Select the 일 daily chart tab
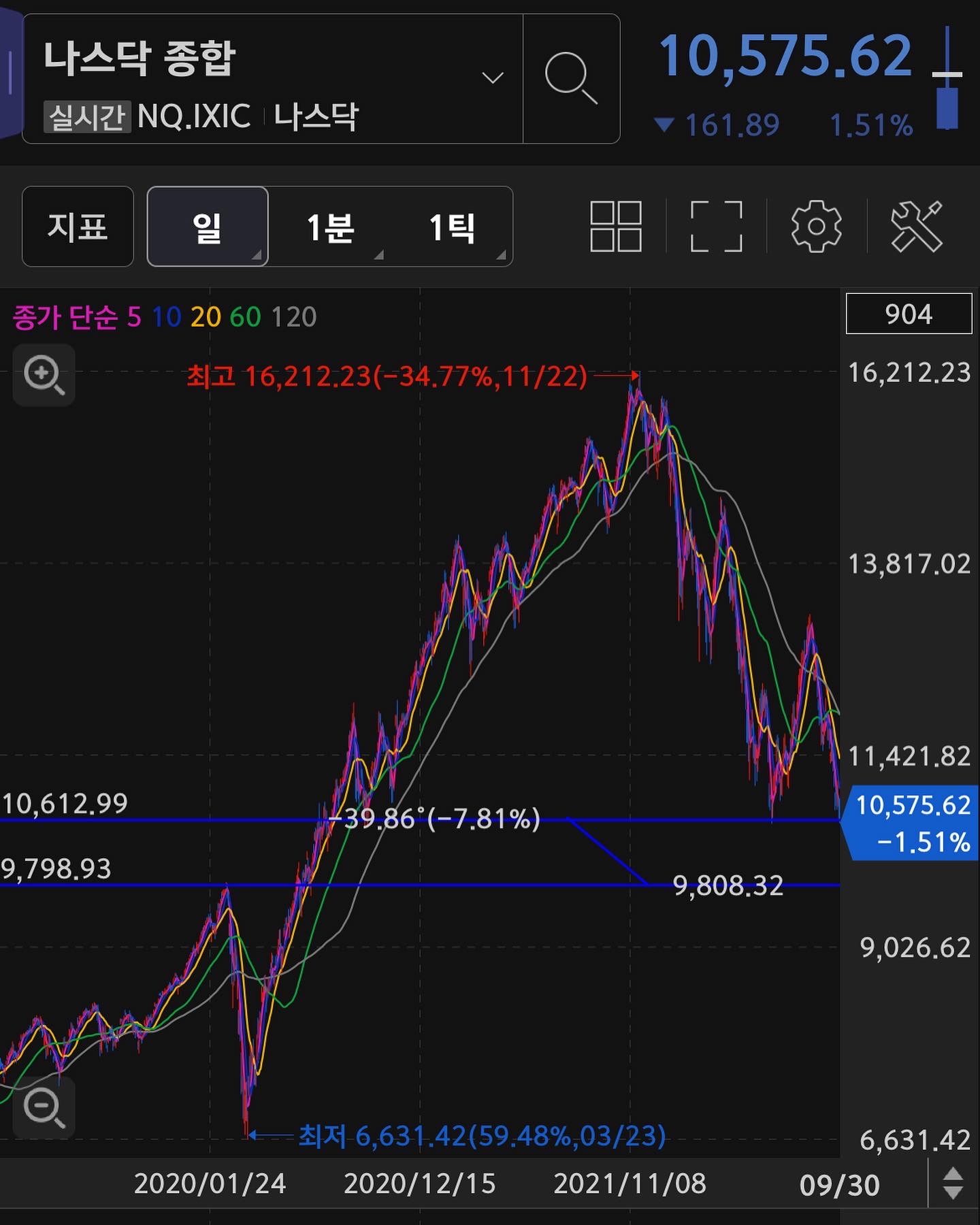 point(208,227)
